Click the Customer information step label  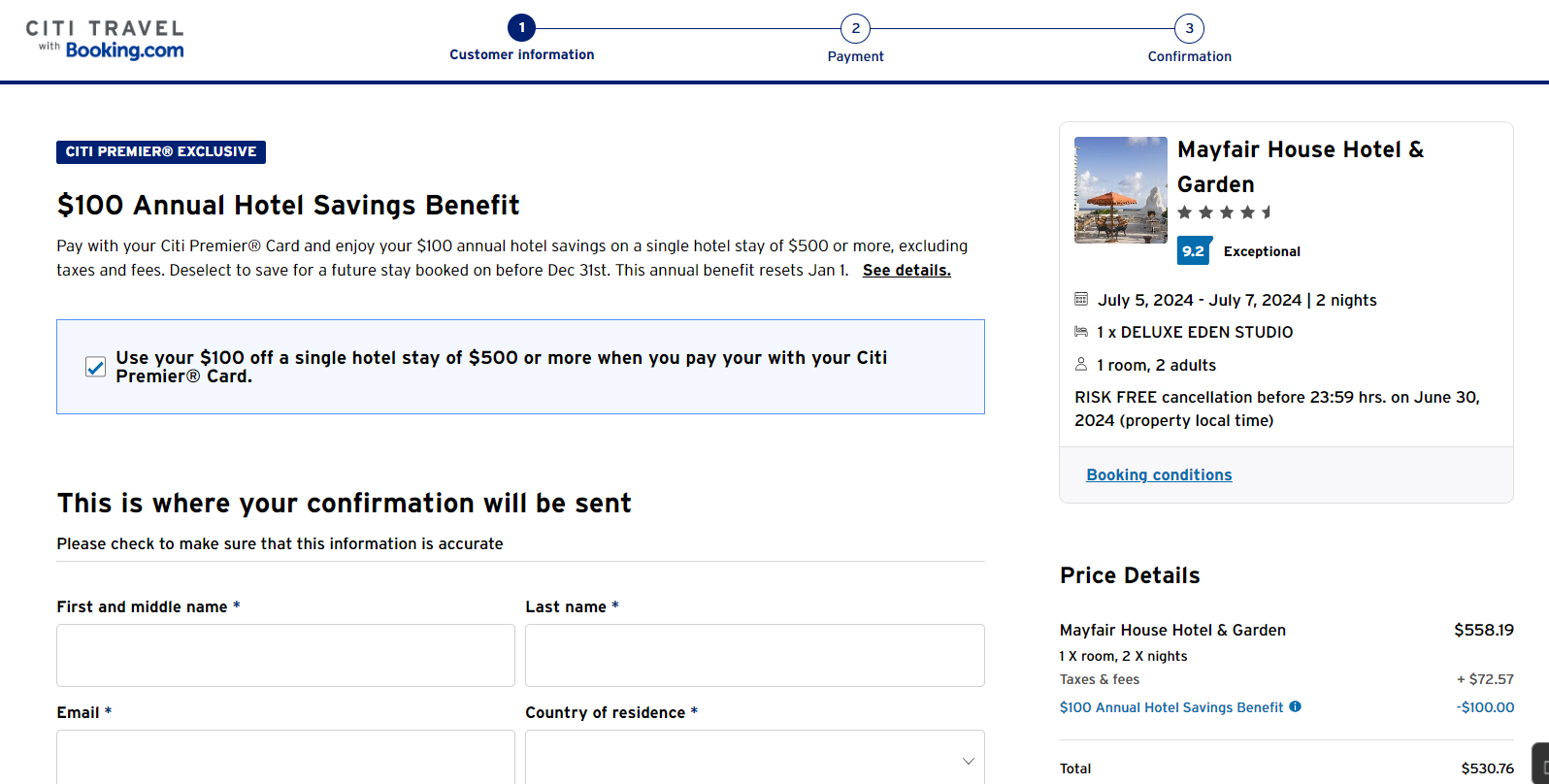522,54
